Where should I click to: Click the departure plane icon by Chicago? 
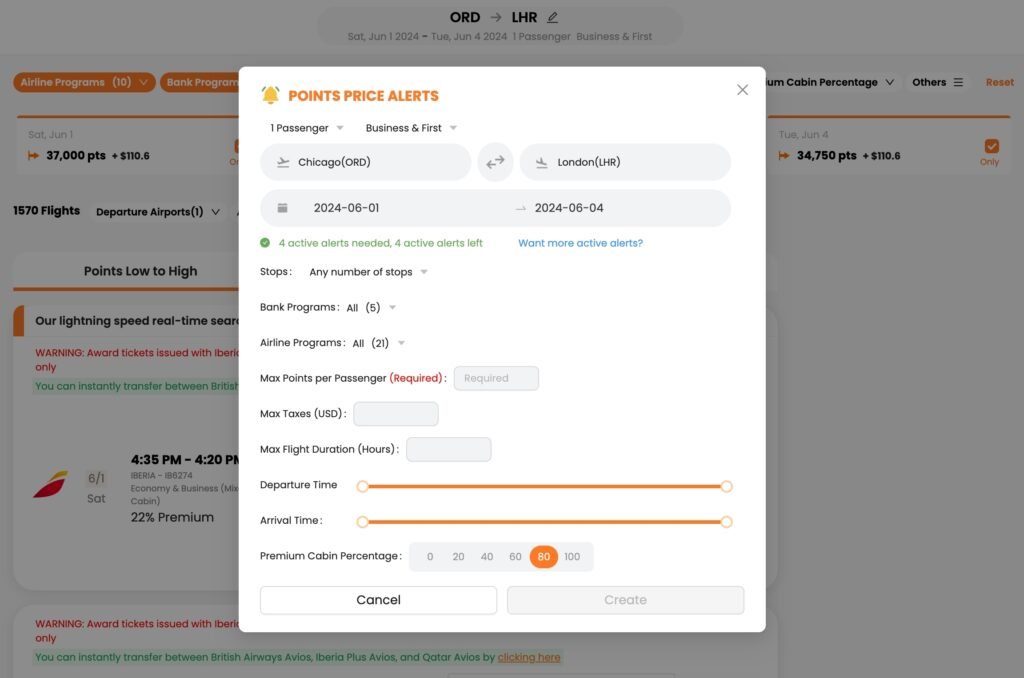[x=283, y=163]
